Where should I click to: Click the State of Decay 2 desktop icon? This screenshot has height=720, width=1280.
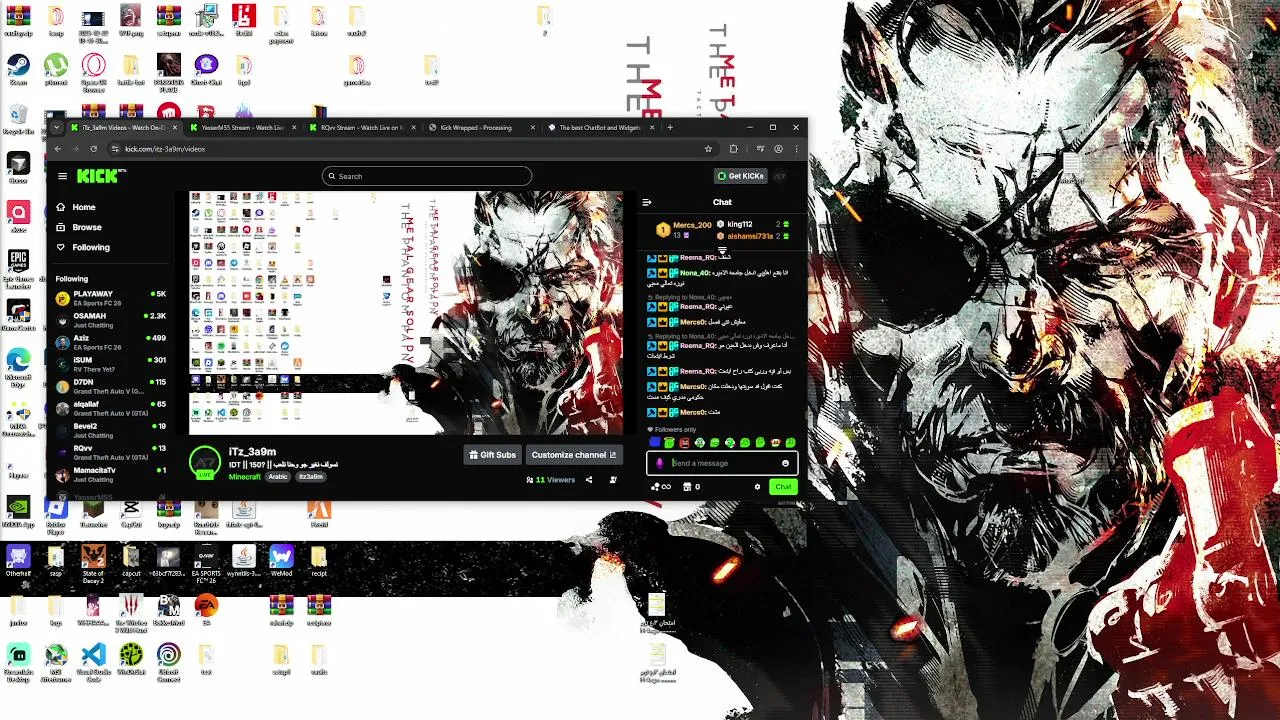click(93, 563)
